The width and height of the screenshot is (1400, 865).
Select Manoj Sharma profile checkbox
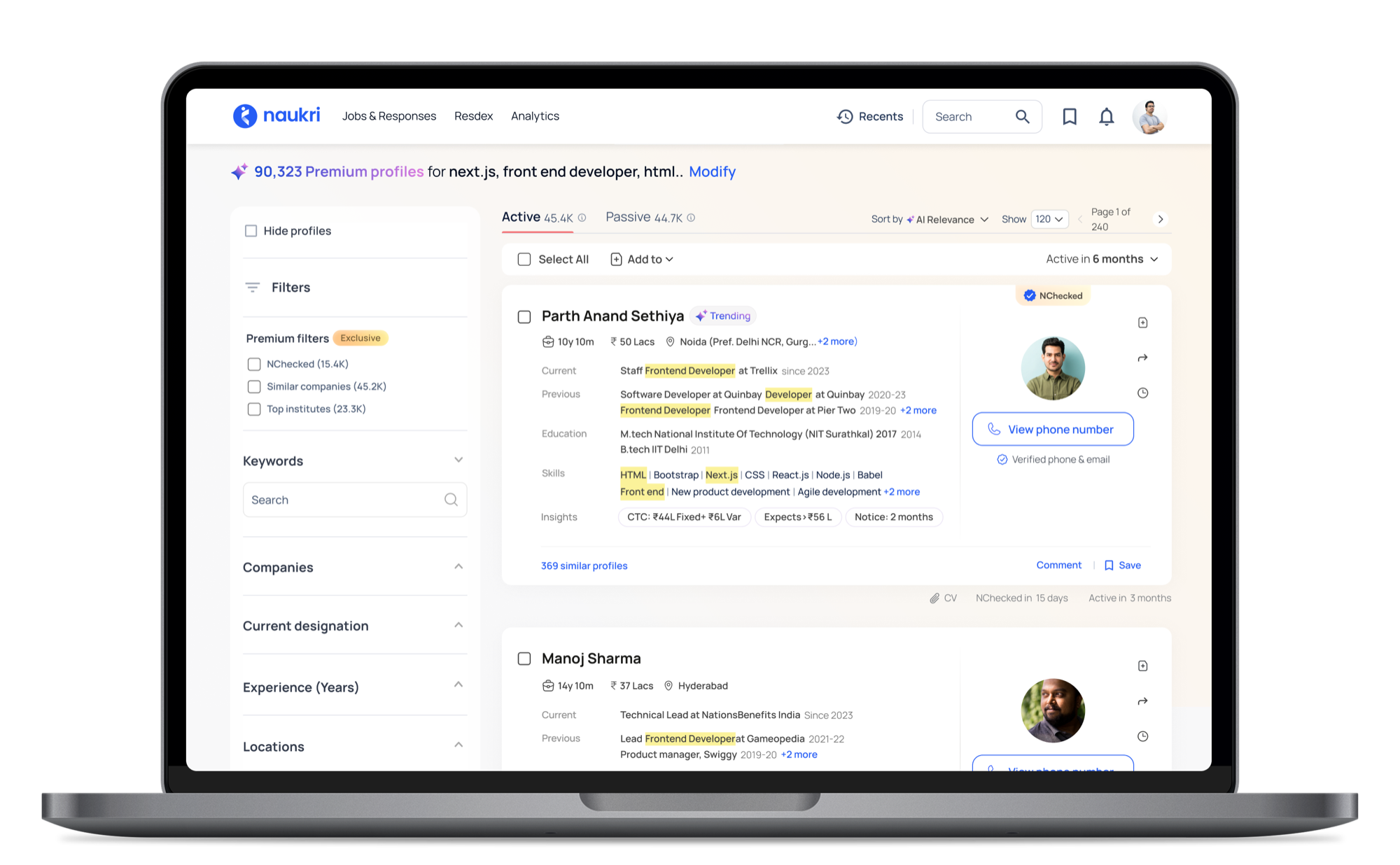point(524,659)
